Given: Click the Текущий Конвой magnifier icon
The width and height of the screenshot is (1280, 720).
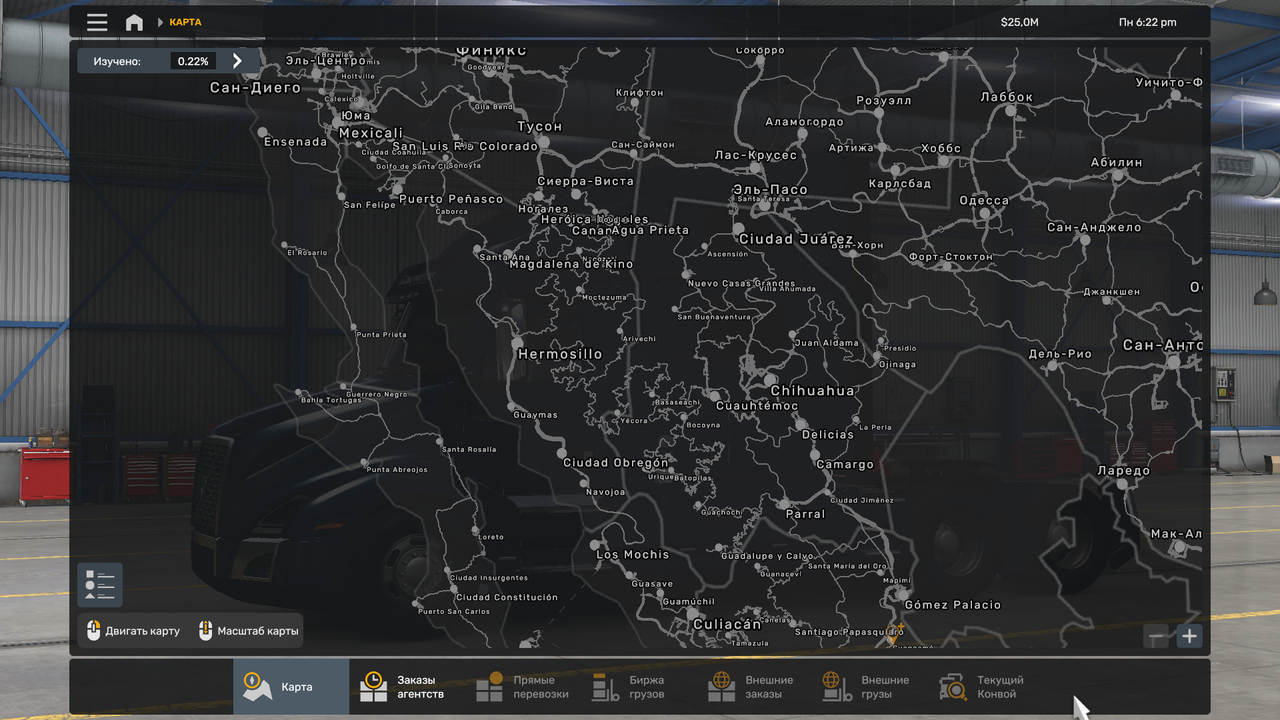Looking at the screenshot, I should pyautogui.click(x=953, y=687).
